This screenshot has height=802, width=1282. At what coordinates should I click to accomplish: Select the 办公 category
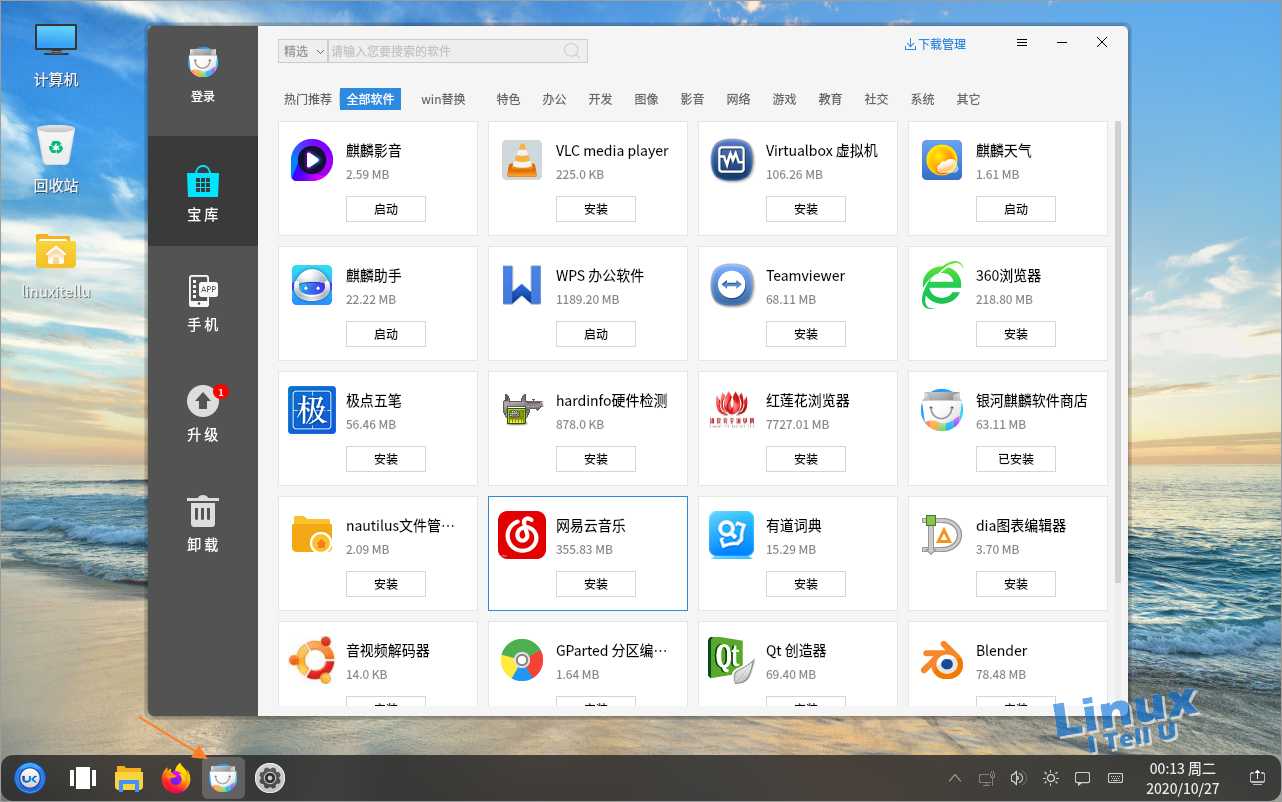click(x=554, y=99)
